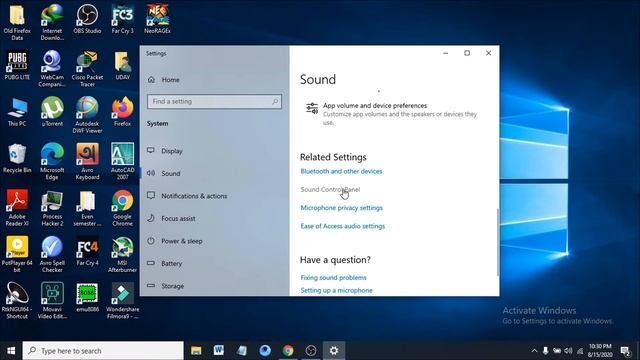Launch Microsoft Edge desktop shortcut
The width and height of the screenshot is (640, 360).
(x=52, y=161)
